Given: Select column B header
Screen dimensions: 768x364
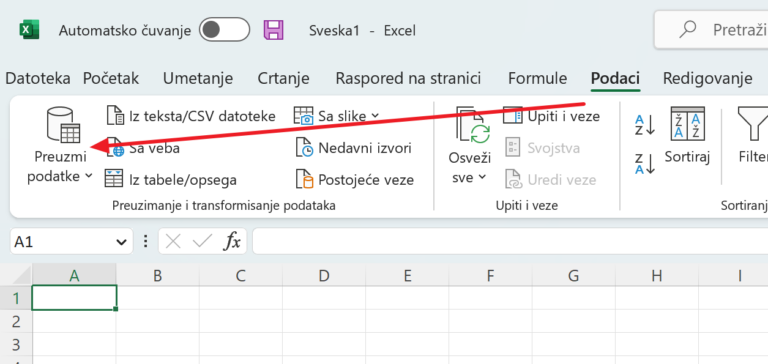Looking at the screenshot, I should click(x=158, y=276).
